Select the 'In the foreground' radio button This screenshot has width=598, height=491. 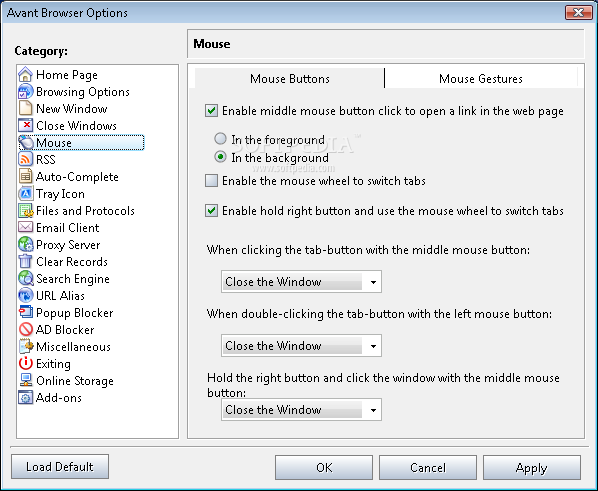220,139
